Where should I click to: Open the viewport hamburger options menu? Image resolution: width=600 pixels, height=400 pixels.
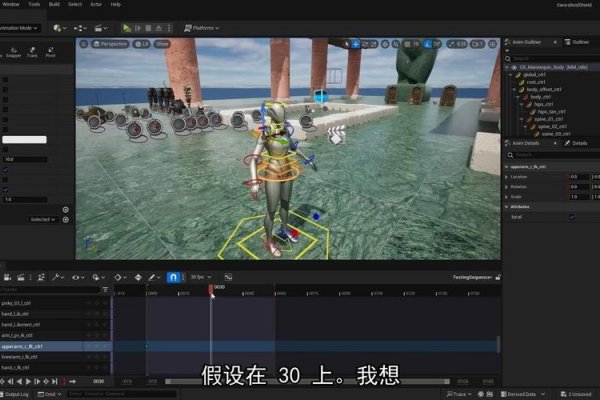tap(84, 44)
